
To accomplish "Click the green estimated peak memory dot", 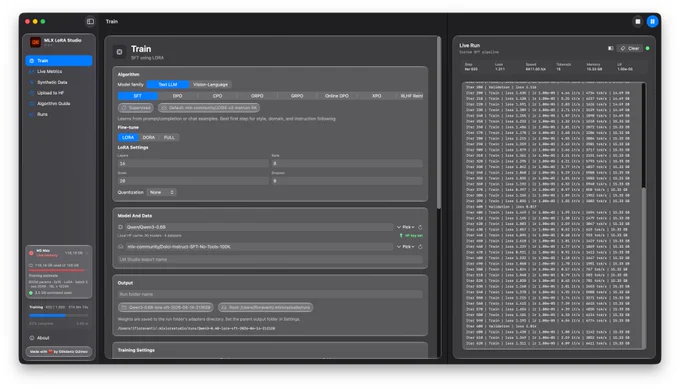I will click(x=31, y=293).
